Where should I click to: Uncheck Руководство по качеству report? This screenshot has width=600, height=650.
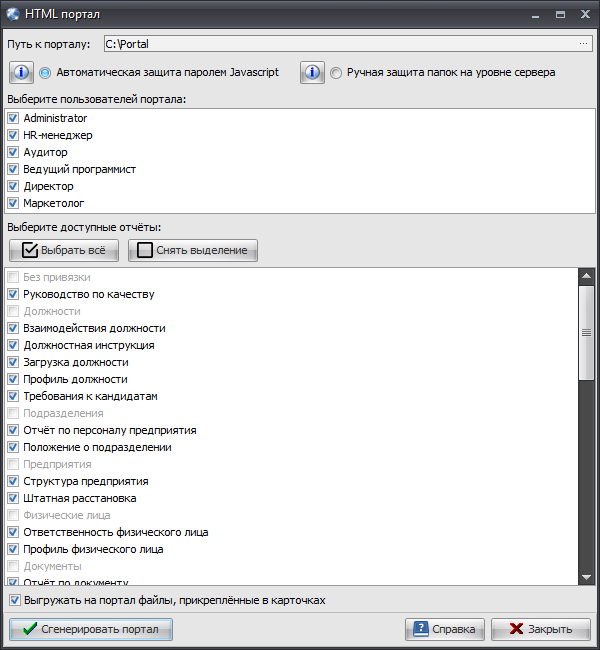[x=13, y=294]
